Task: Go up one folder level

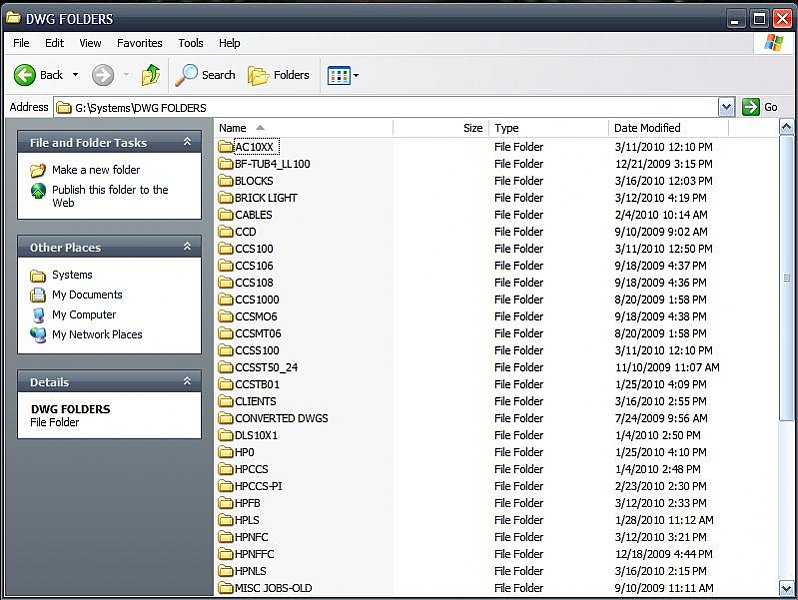Action: click(x=151, y=75)
